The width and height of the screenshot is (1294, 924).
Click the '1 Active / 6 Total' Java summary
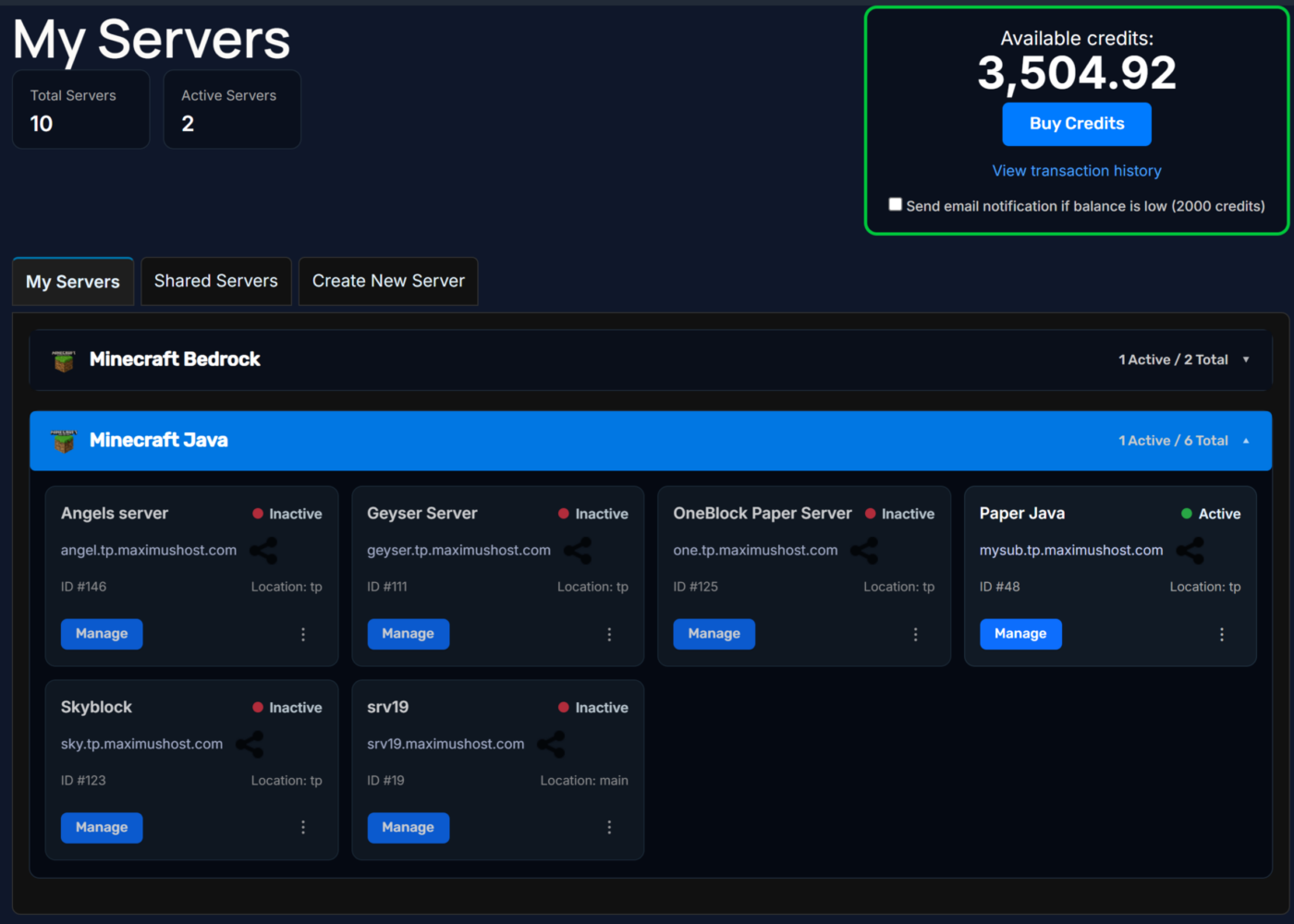tap(1173, 441)
